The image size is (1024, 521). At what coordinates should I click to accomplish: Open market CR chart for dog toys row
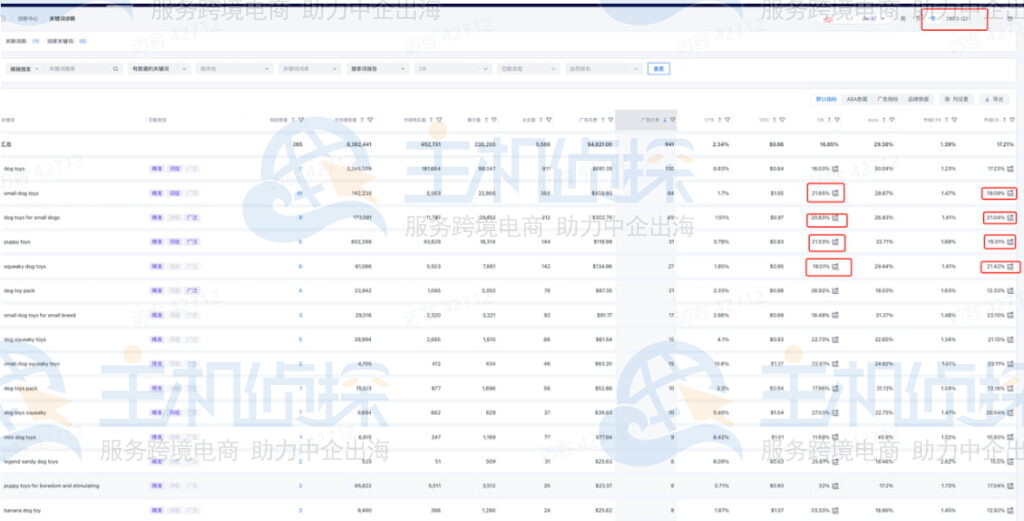pos(1010,168)
